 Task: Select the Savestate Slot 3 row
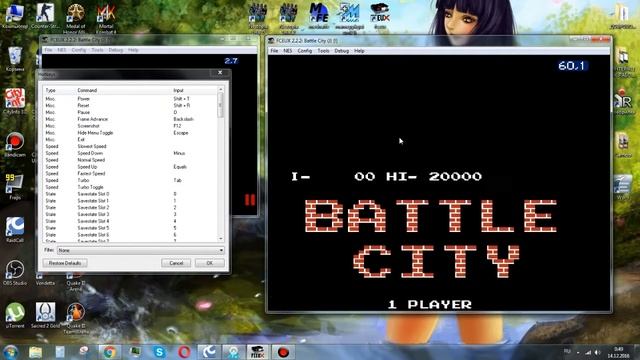[130, 214]
